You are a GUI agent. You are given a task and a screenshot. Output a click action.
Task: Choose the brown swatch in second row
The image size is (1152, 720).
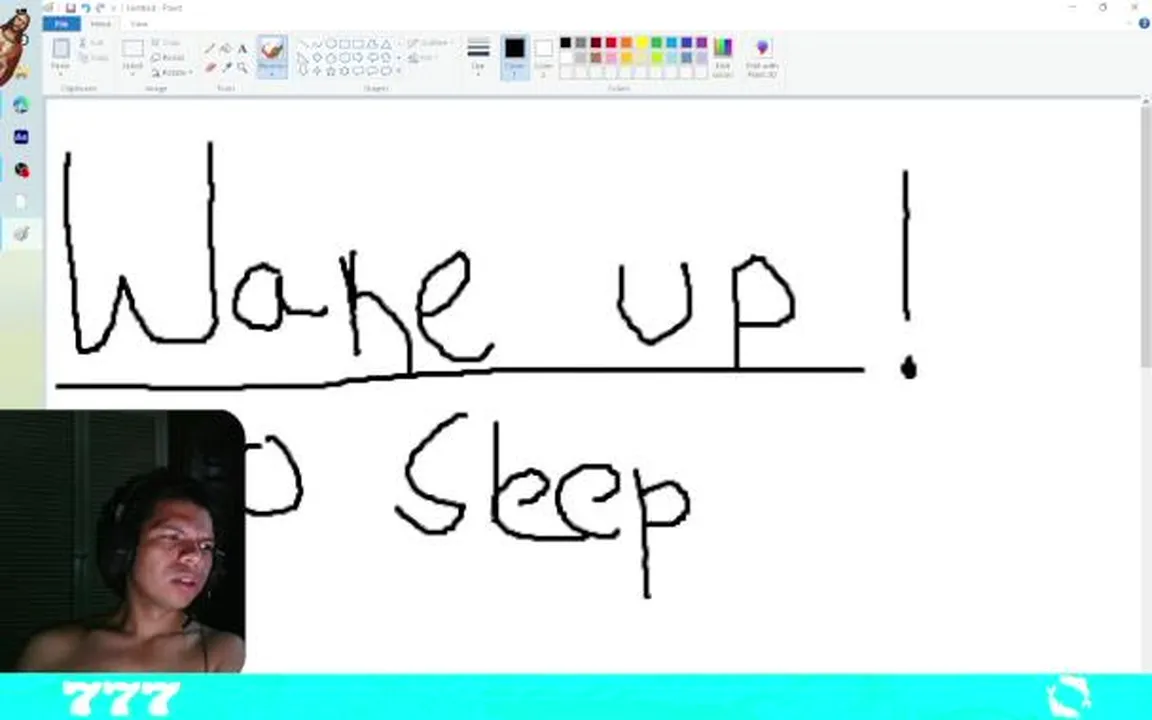point(596,57)
